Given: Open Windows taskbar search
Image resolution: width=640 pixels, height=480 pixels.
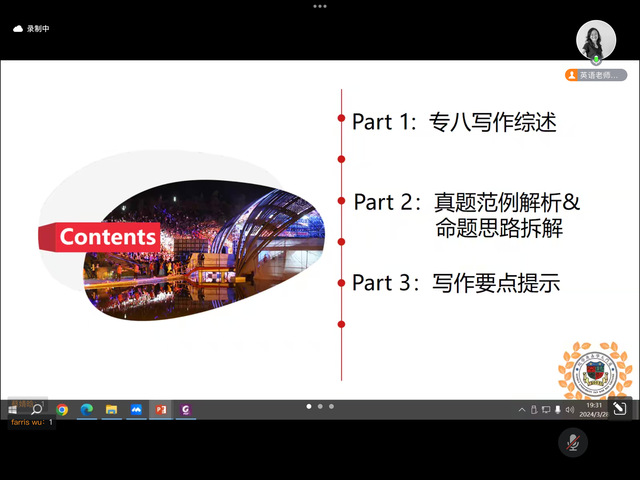Looking at the screenshot, I should point(37,409).
